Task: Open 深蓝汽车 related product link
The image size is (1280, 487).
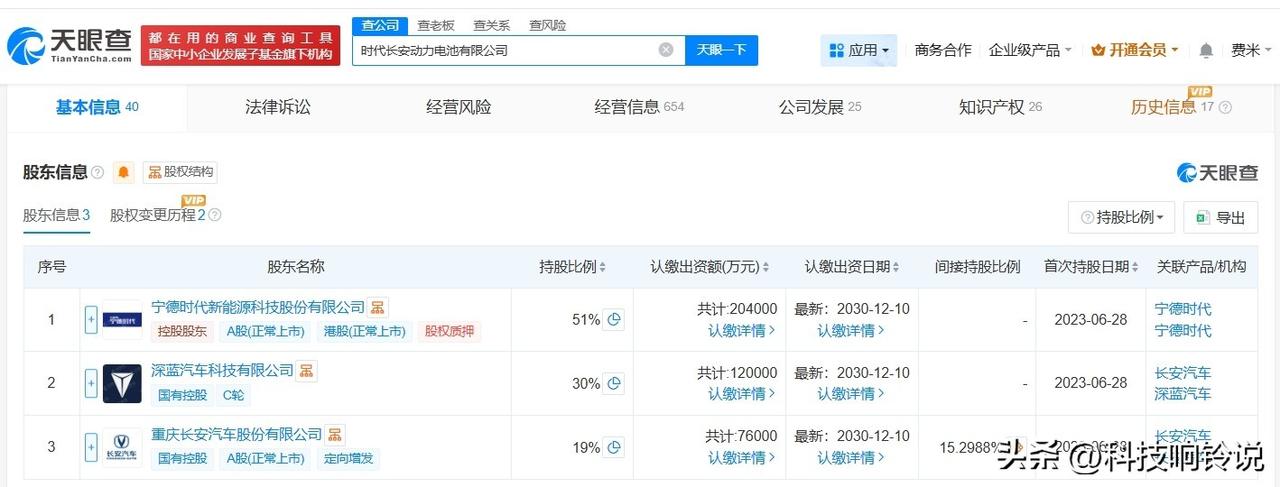Action: 1183,394
